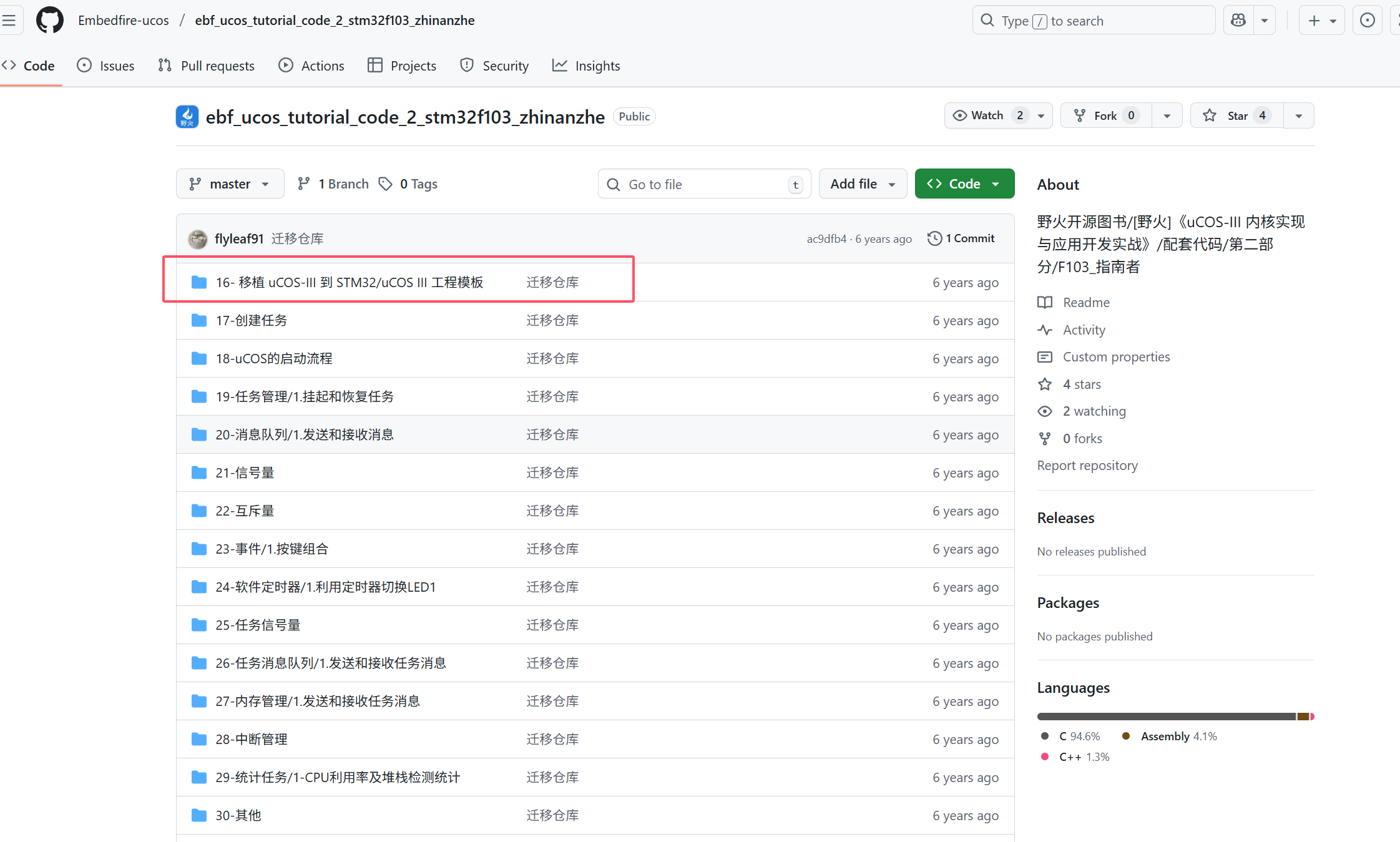Toggle Watch notifications for repository
Screen dimensions: 1400x842
coord(987,116)
